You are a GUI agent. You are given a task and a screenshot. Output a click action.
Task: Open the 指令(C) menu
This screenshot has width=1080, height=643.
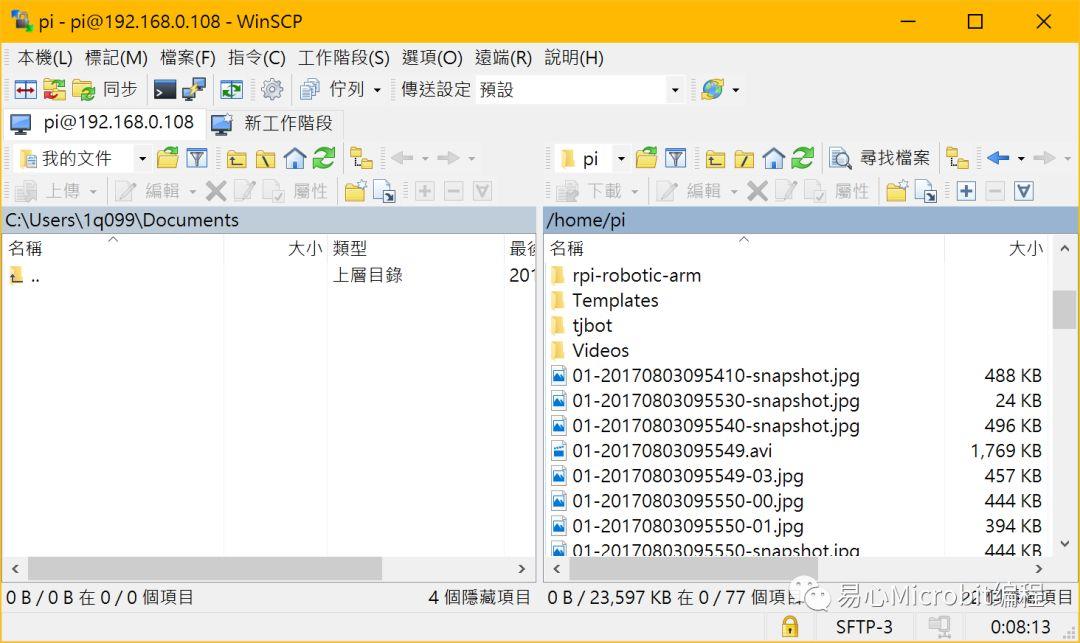[256, 58]
